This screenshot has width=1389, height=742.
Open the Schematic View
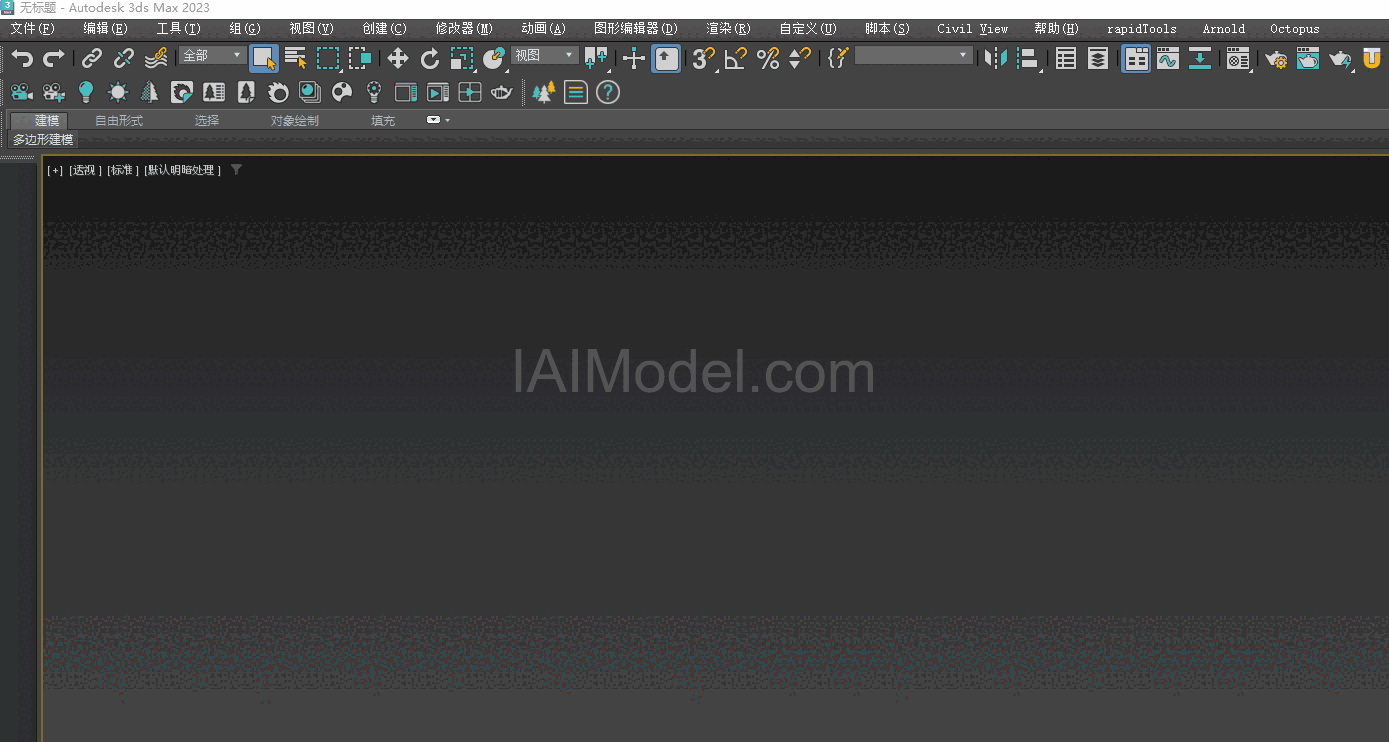tap(1200, 58)
